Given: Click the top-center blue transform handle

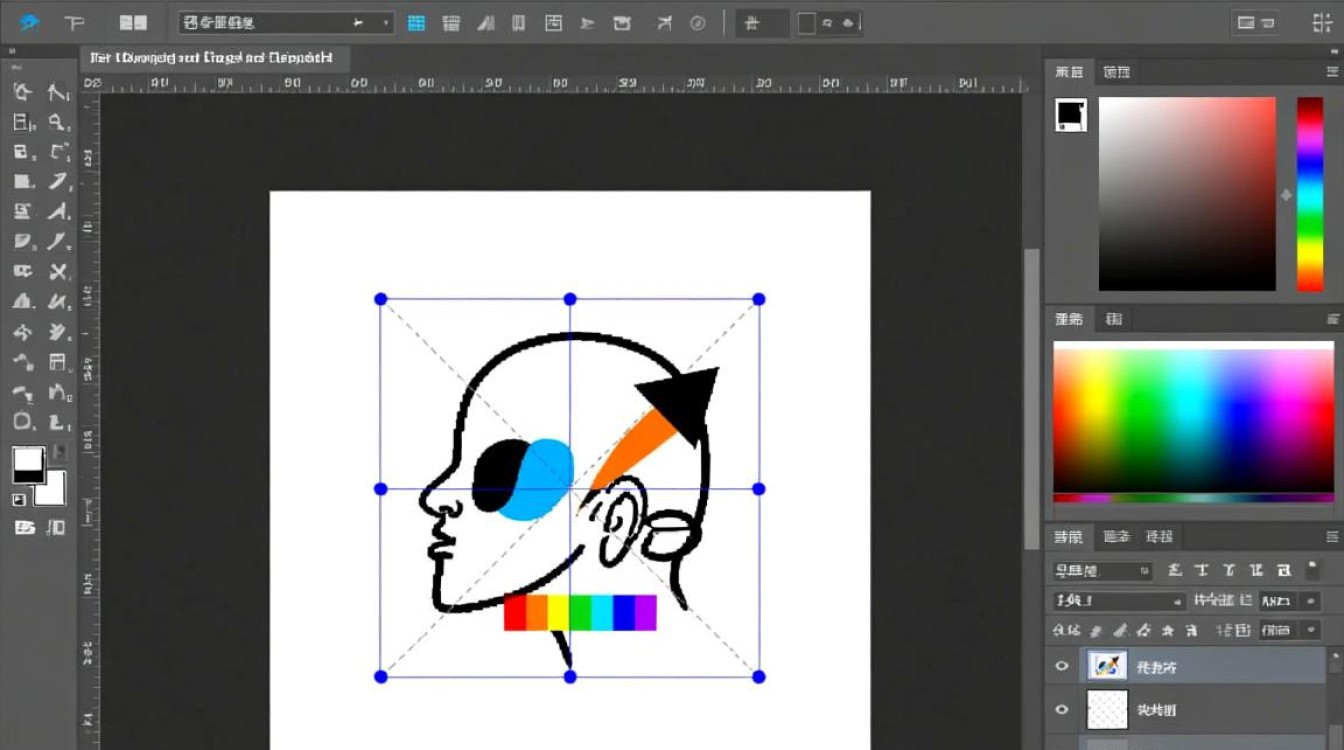Looking at the screenshot, I should pyautogui.click(x=570, y=299).
